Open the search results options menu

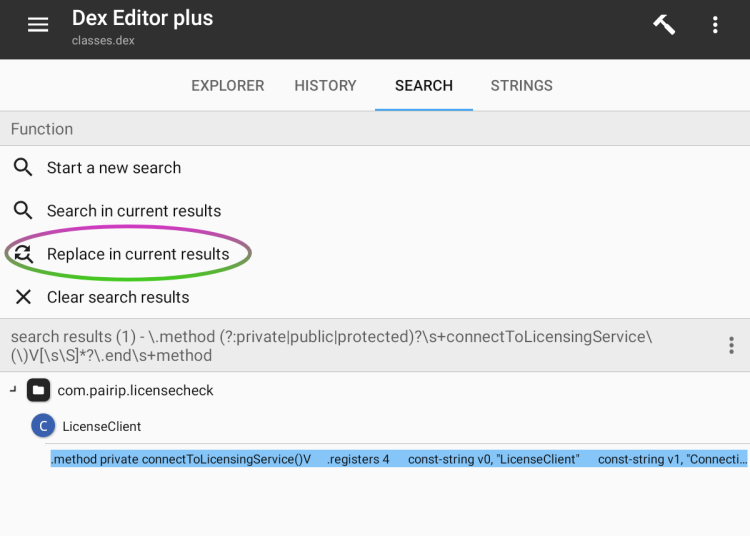(x=731, y=345)
